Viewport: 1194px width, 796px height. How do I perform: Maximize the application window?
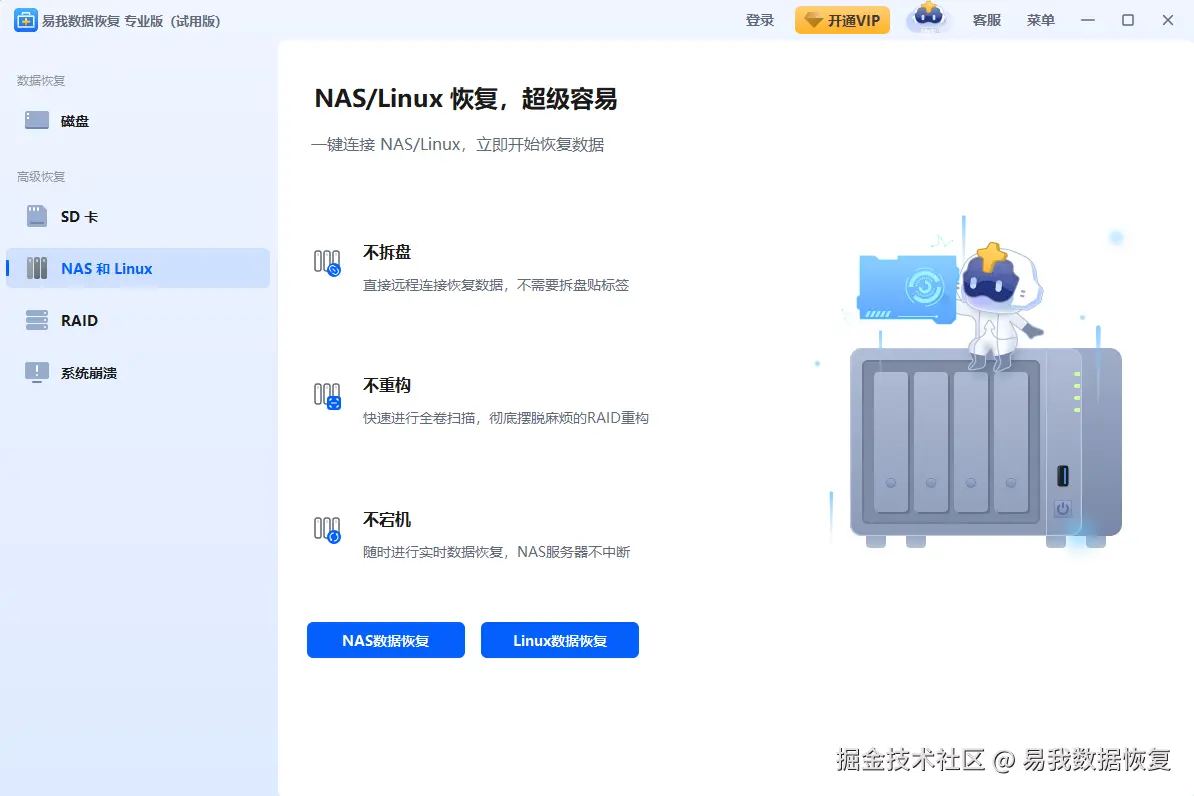click(1128, 21)
